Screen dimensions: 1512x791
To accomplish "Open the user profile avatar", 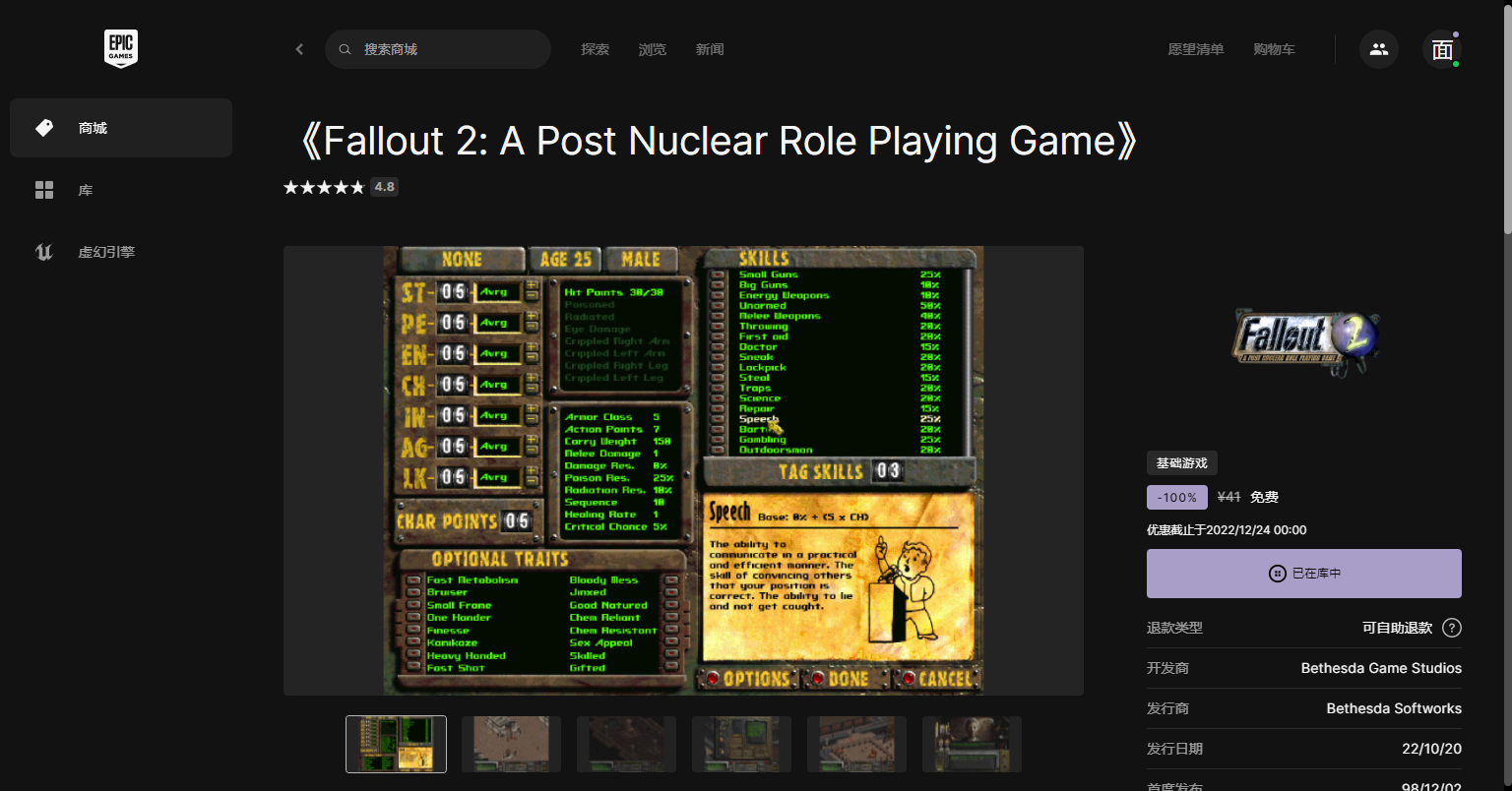I will click(1442, 49).
